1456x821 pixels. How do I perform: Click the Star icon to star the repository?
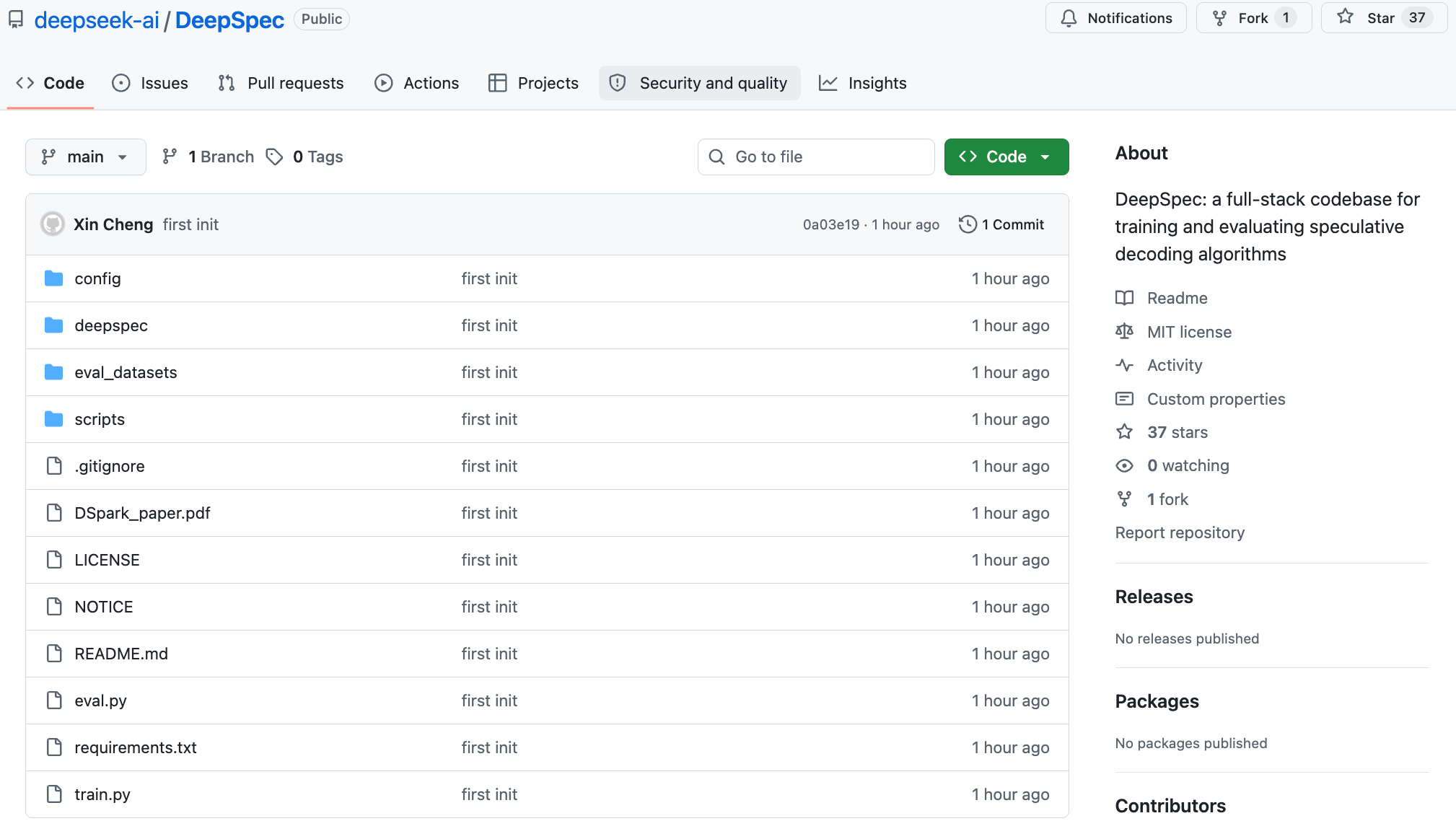(x=1345, y=17)
